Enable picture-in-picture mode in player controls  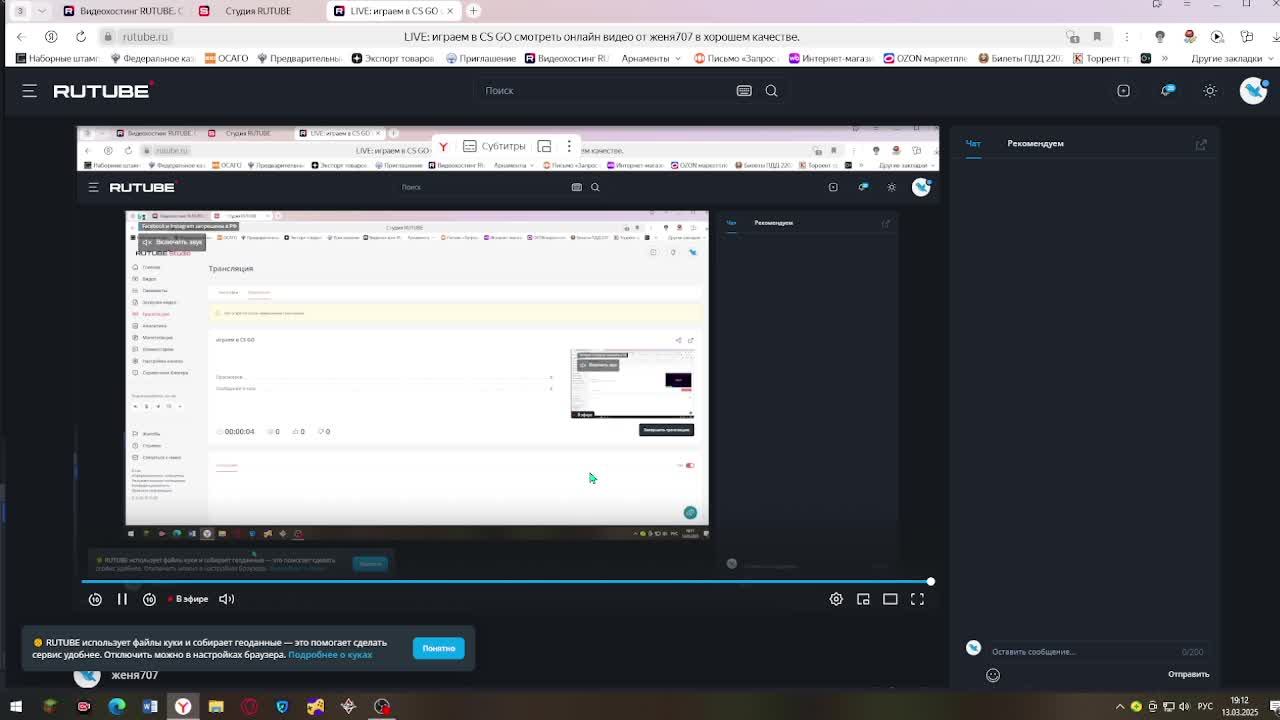(x=863, y=599)
